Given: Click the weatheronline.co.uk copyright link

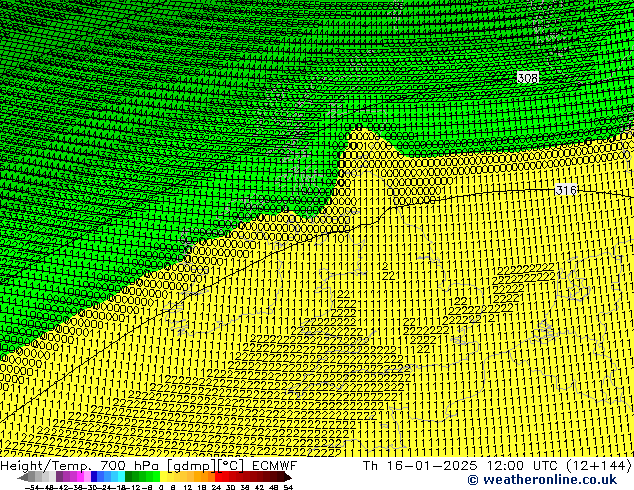Looking at the screenshot, I should [542, 480].
